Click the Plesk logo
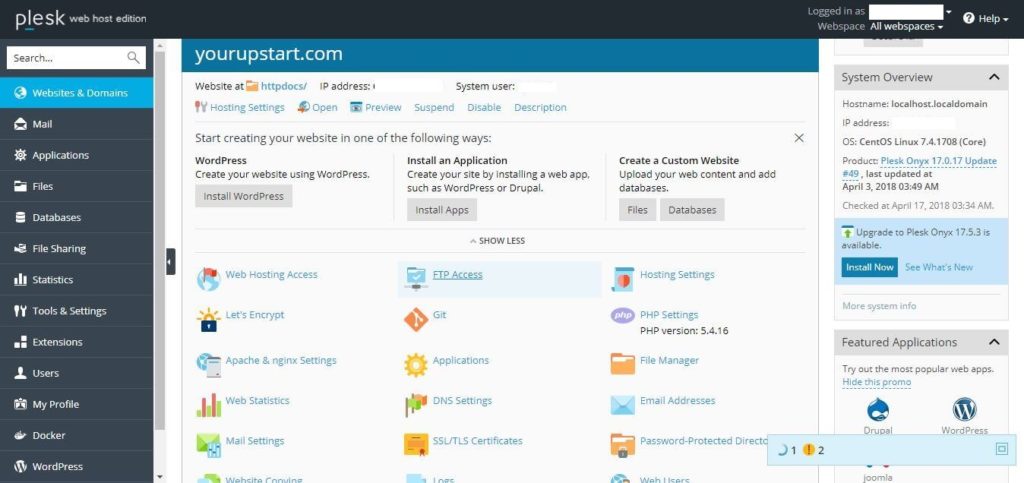This screenshot has width=1024, height=483. coord(40,19)
